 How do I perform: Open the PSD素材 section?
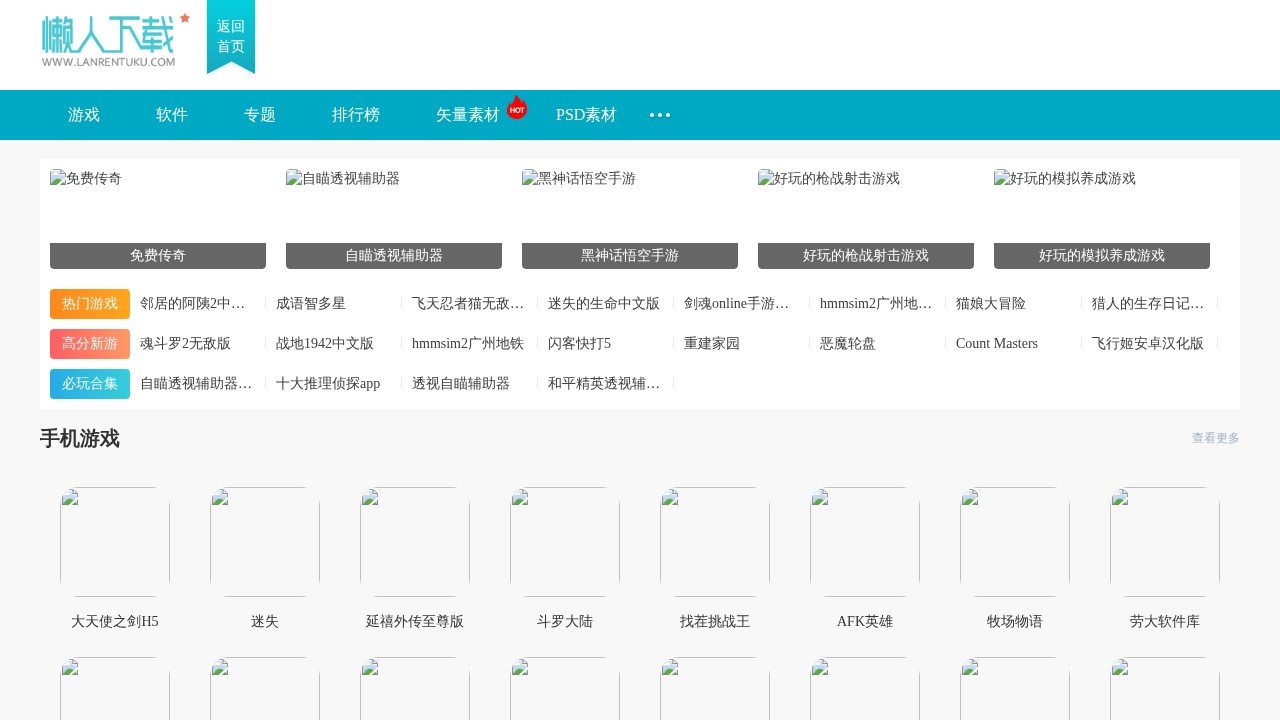586,115
